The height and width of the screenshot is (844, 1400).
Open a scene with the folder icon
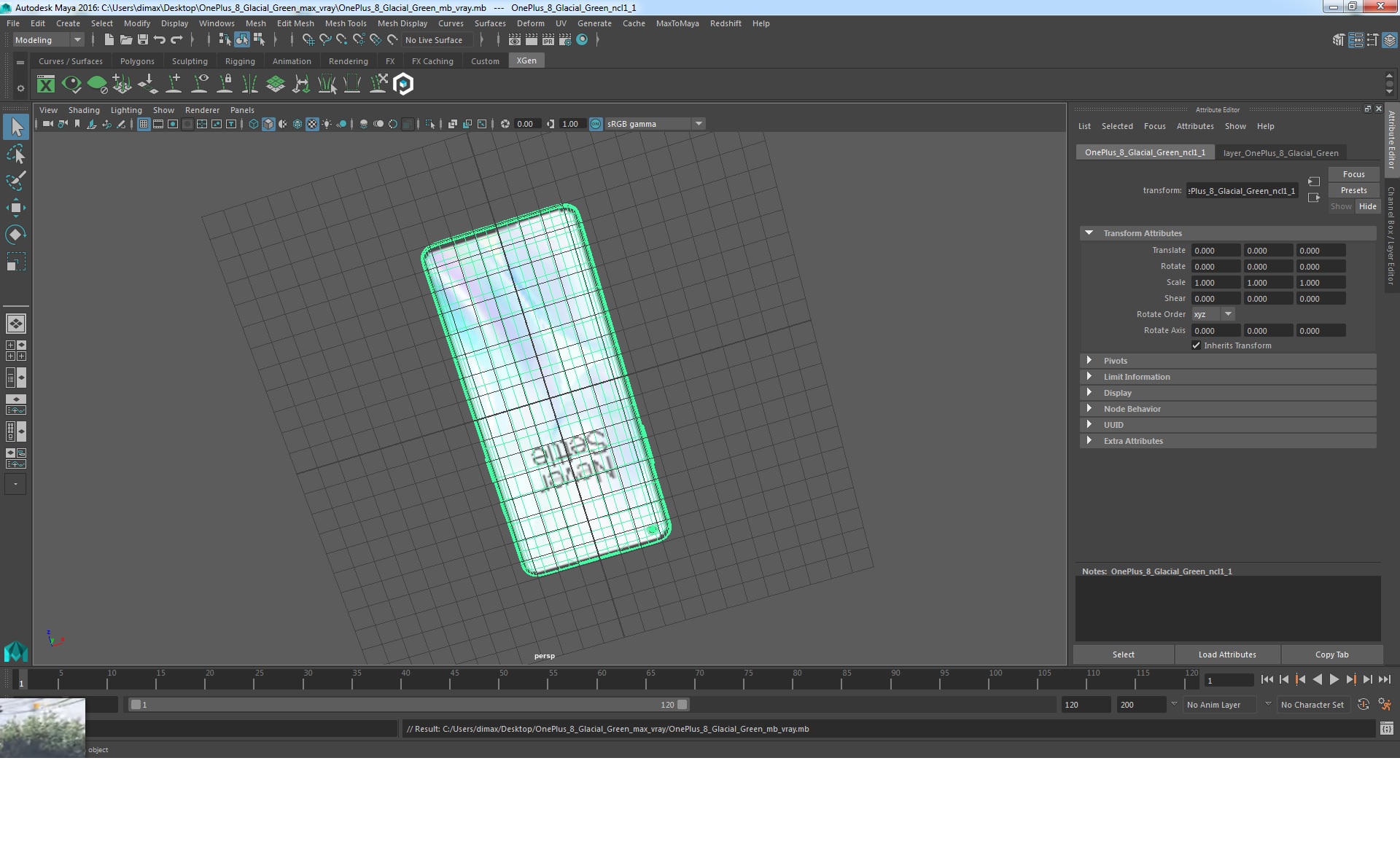coord(125,40)
